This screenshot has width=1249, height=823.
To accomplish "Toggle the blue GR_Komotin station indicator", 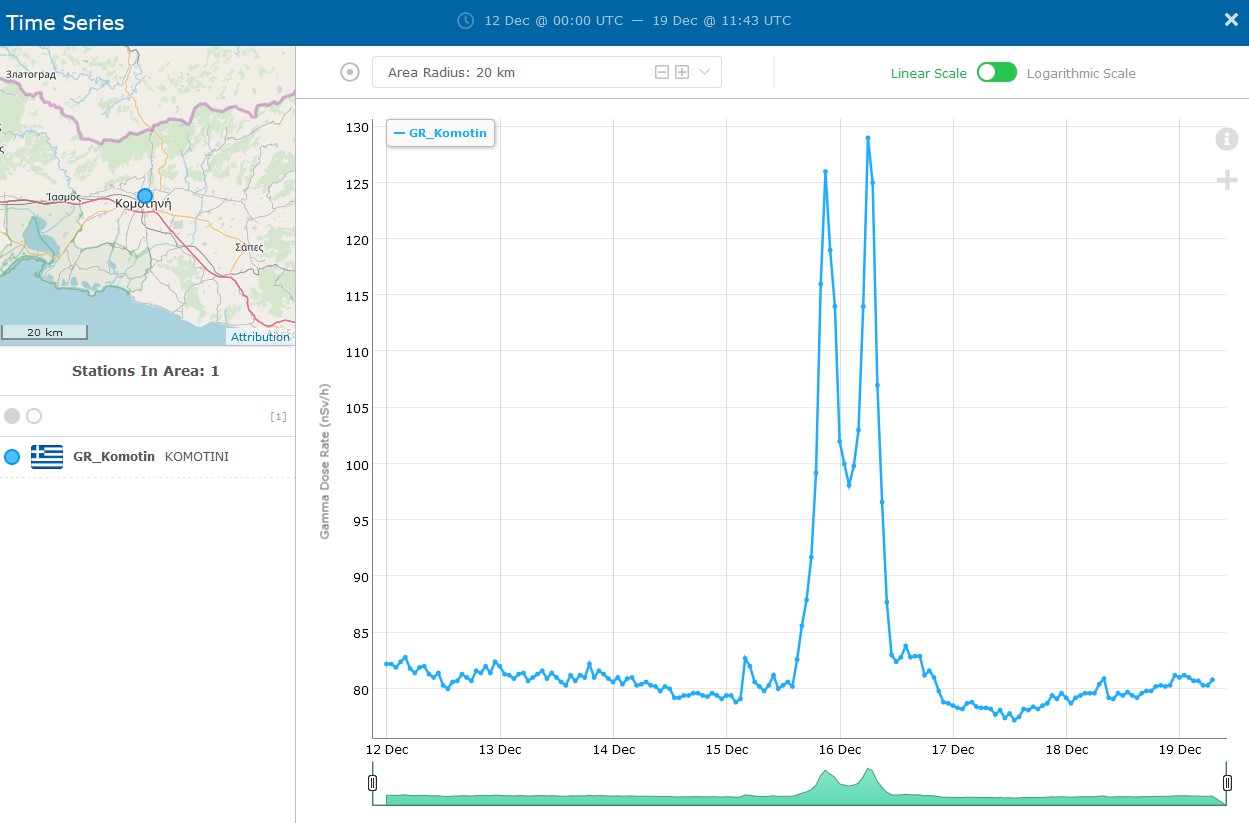I will [12, 457].
